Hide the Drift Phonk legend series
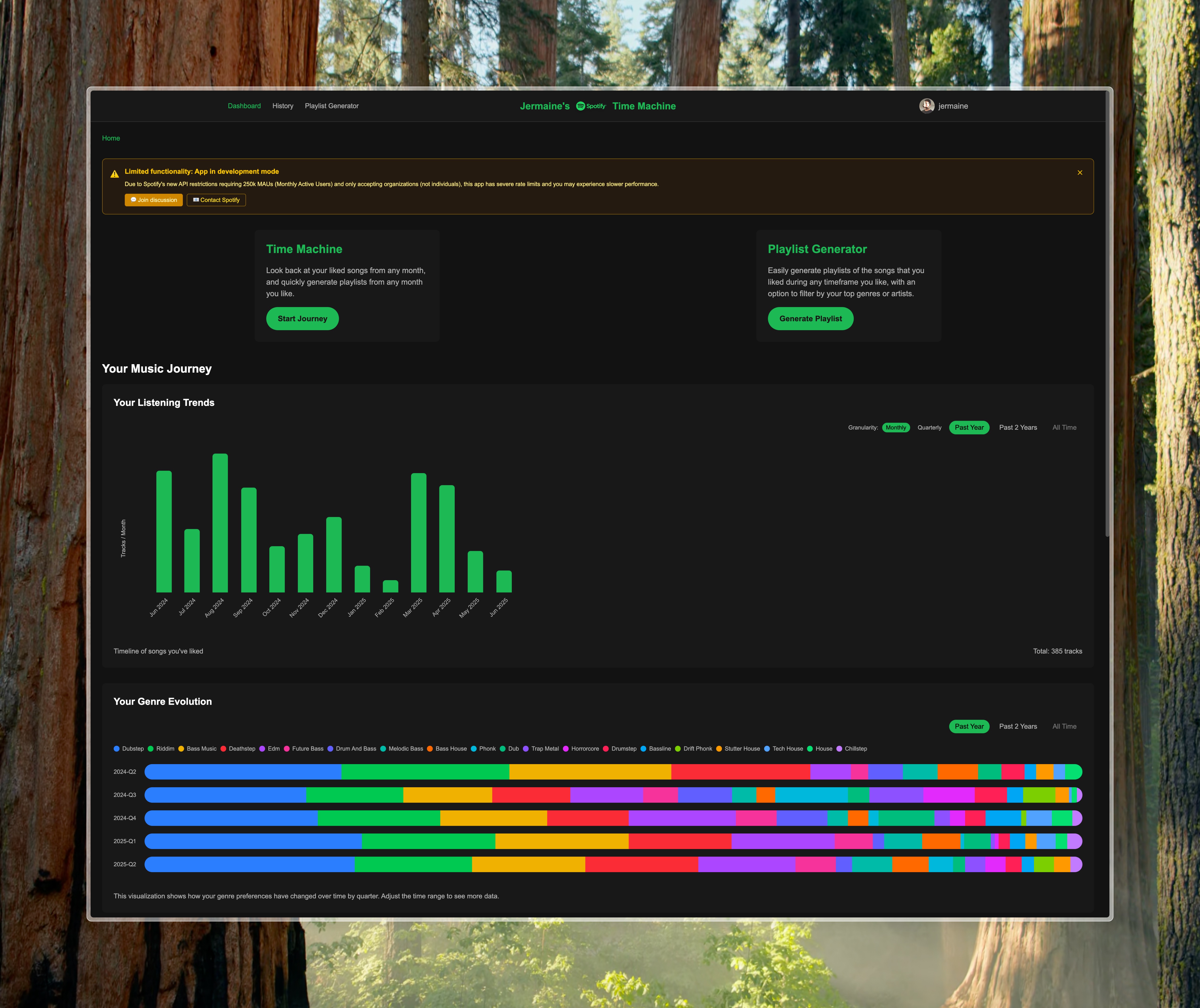Screen dimensions: 1200x1008 point(693,749)
